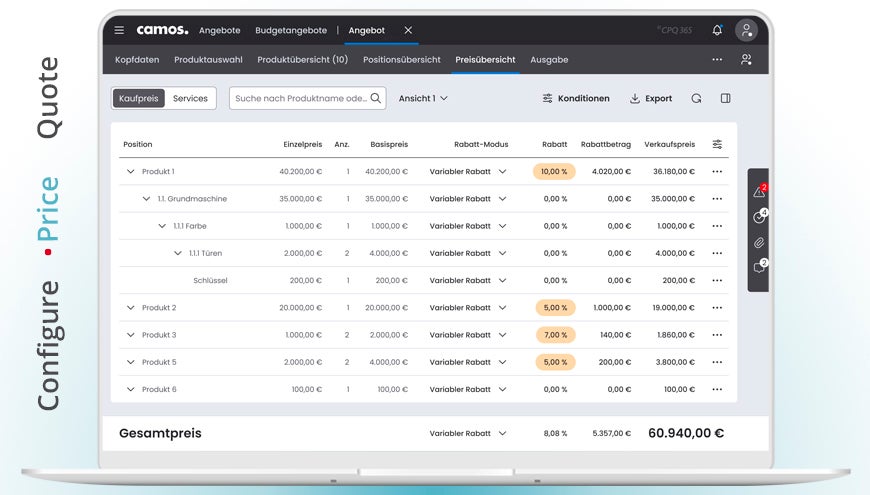The image size is (870, 495).
Task: Click the Konditionen button
Action: pyautogui.click(x=576, y=98)
